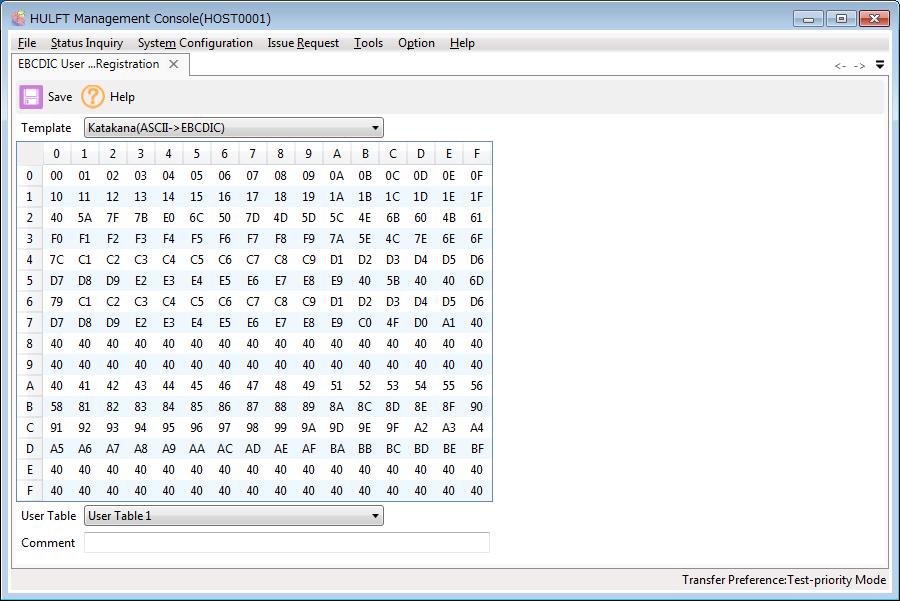Image resolution: width=900 pixels, height=601 pixels.
Task: Open the tab list dropdown arrow
Action: [879, 65]
